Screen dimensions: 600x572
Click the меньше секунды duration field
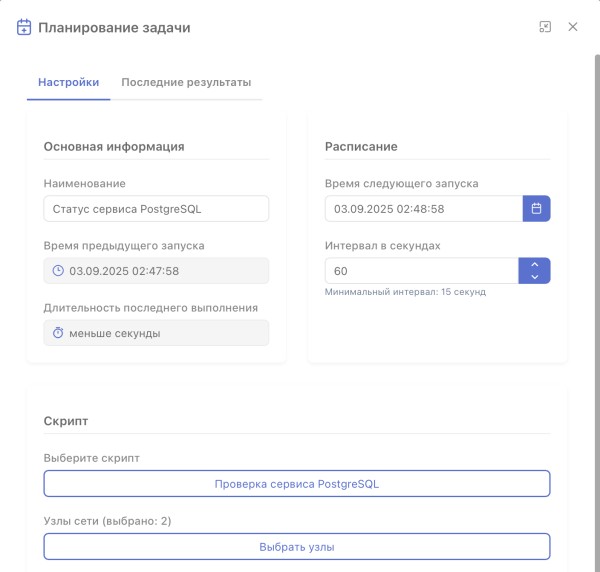pos(156,333)
